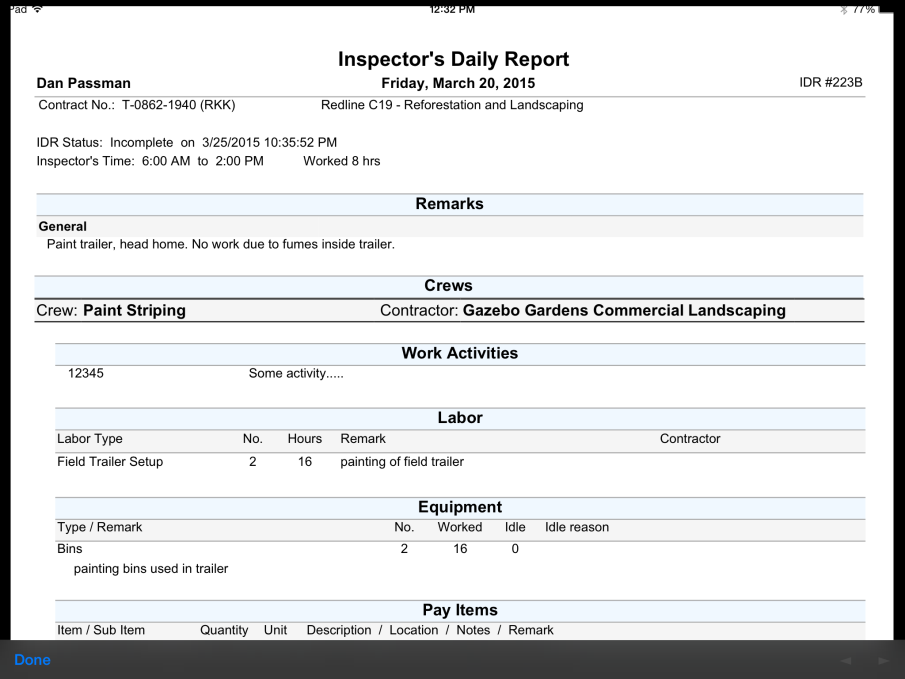
Task: Click the Remarks section header
Action: click(449, 204)
